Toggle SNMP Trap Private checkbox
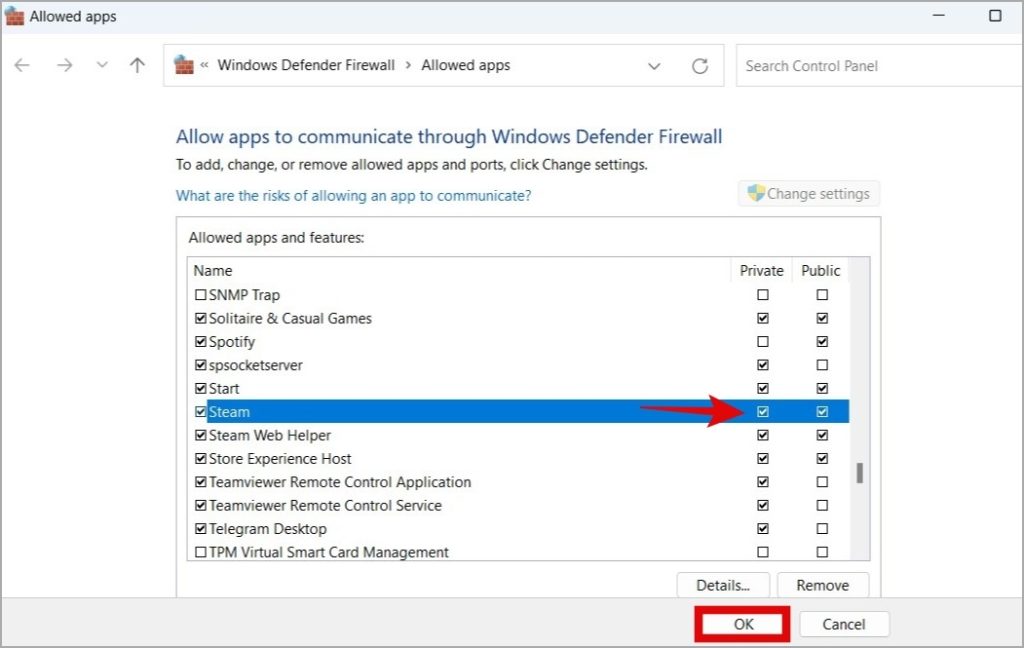This screenshot has height=648, width=1024. (763, 295)
